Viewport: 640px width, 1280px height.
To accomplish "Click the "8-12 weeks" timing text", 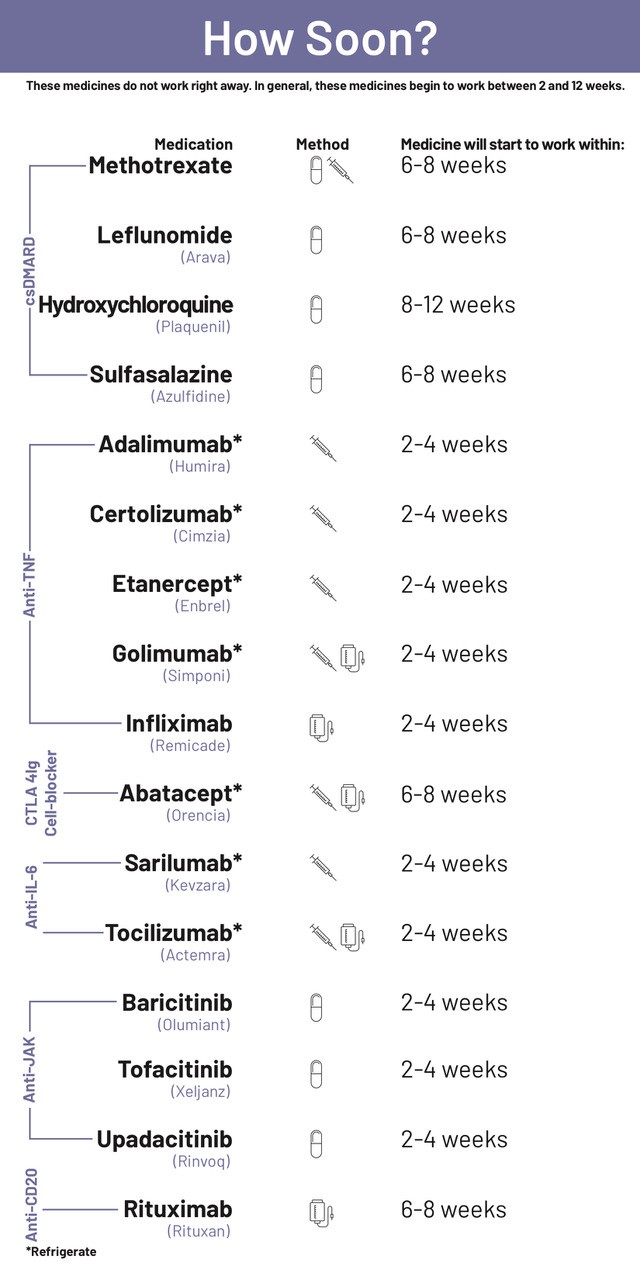I will (x=458, y=305).
